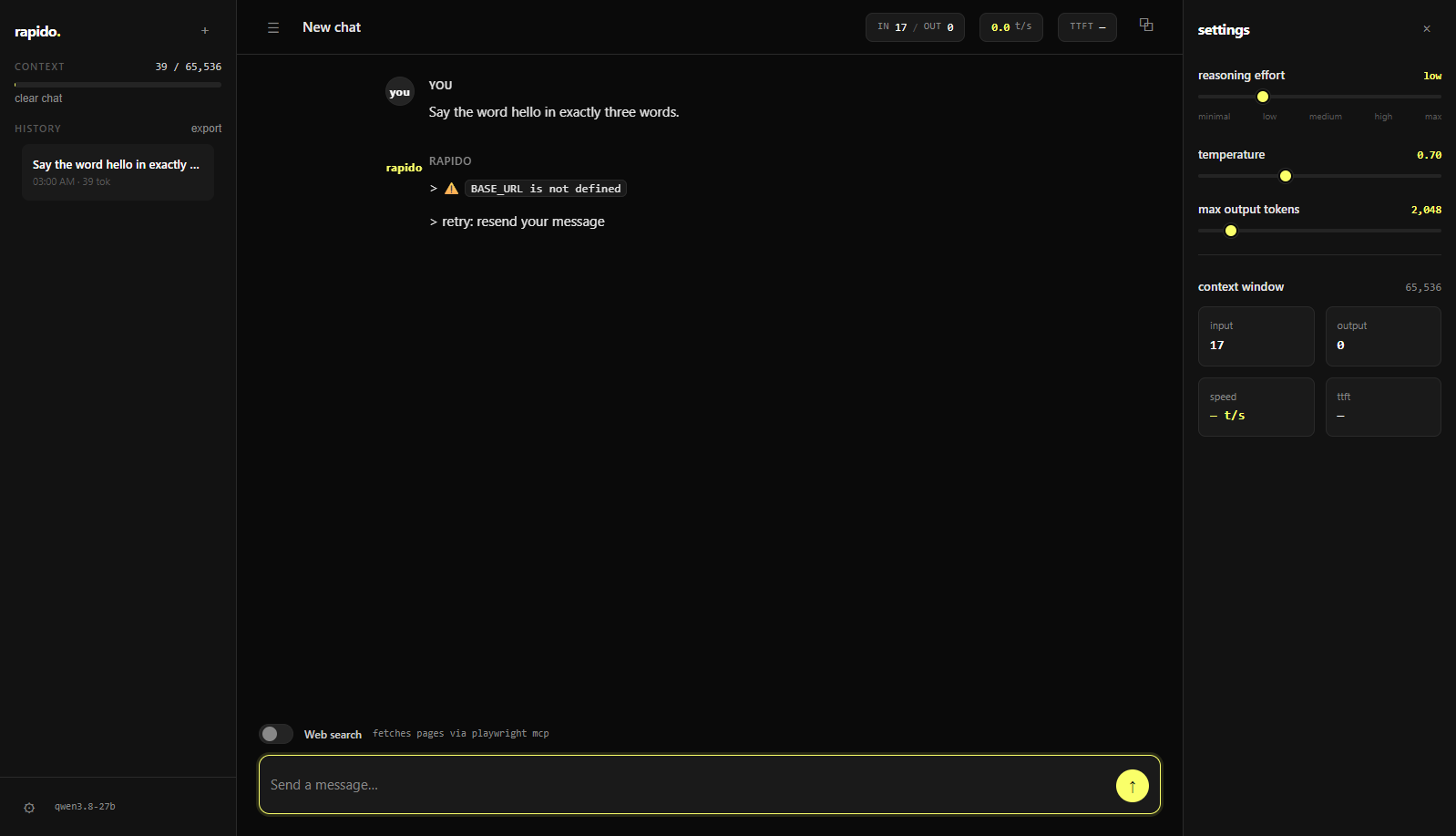The height and width of the screenshot is (836, 1456).
Task: Set reasoning effort to minimal label
Action: click(x=1214, y=117)
